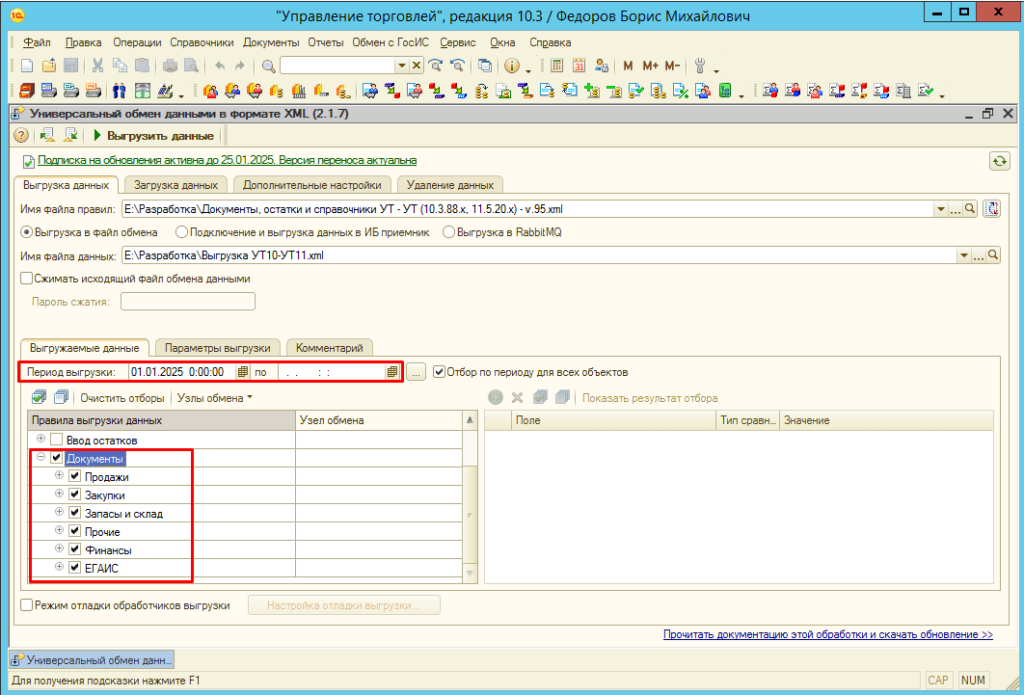The width and height of the screenshot is (1024, 695).
Task: Click the red X beside toolbar search box
Action: [416, 65]
